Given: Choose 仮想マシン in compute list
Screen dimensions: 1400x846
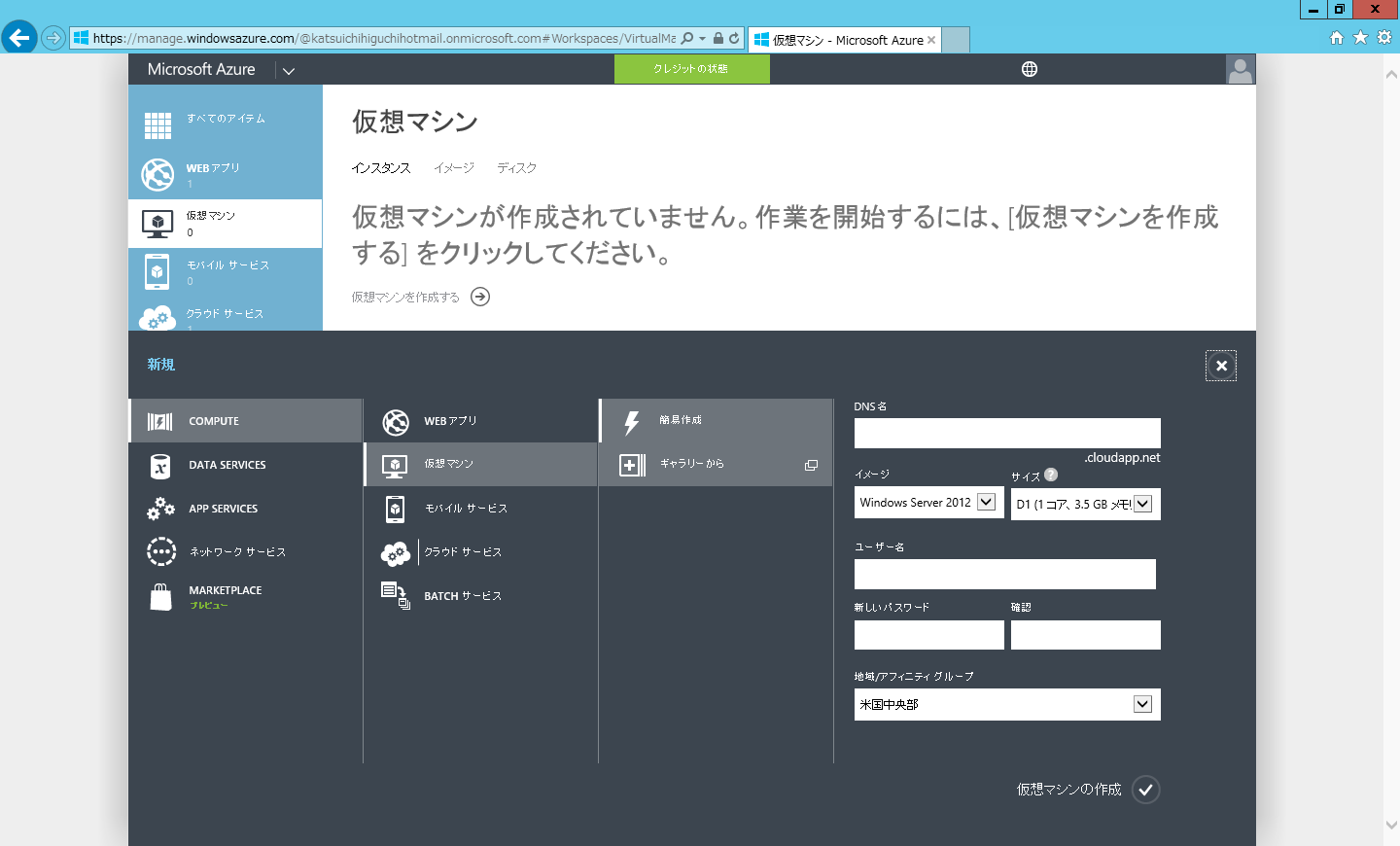Looking at the screenshot, I should coord(480,464).
